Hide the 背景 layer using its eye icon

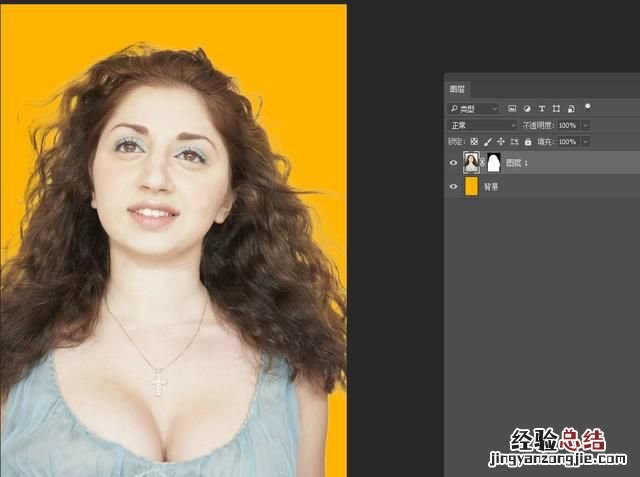click(453, 186)
